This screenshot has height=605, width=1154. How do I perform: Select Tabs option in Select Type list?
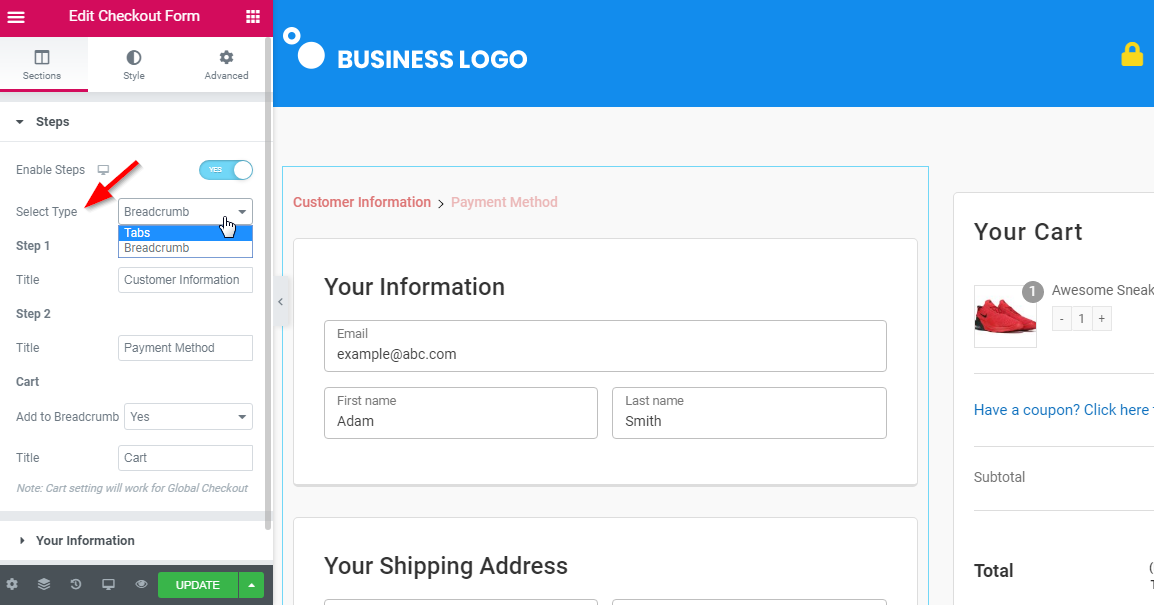click(185, 233)
